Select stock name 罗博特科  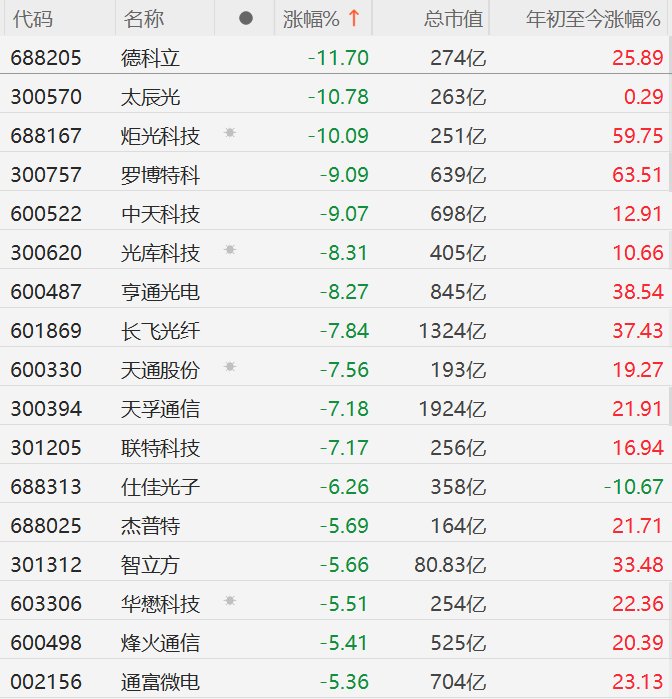(160, 175)
